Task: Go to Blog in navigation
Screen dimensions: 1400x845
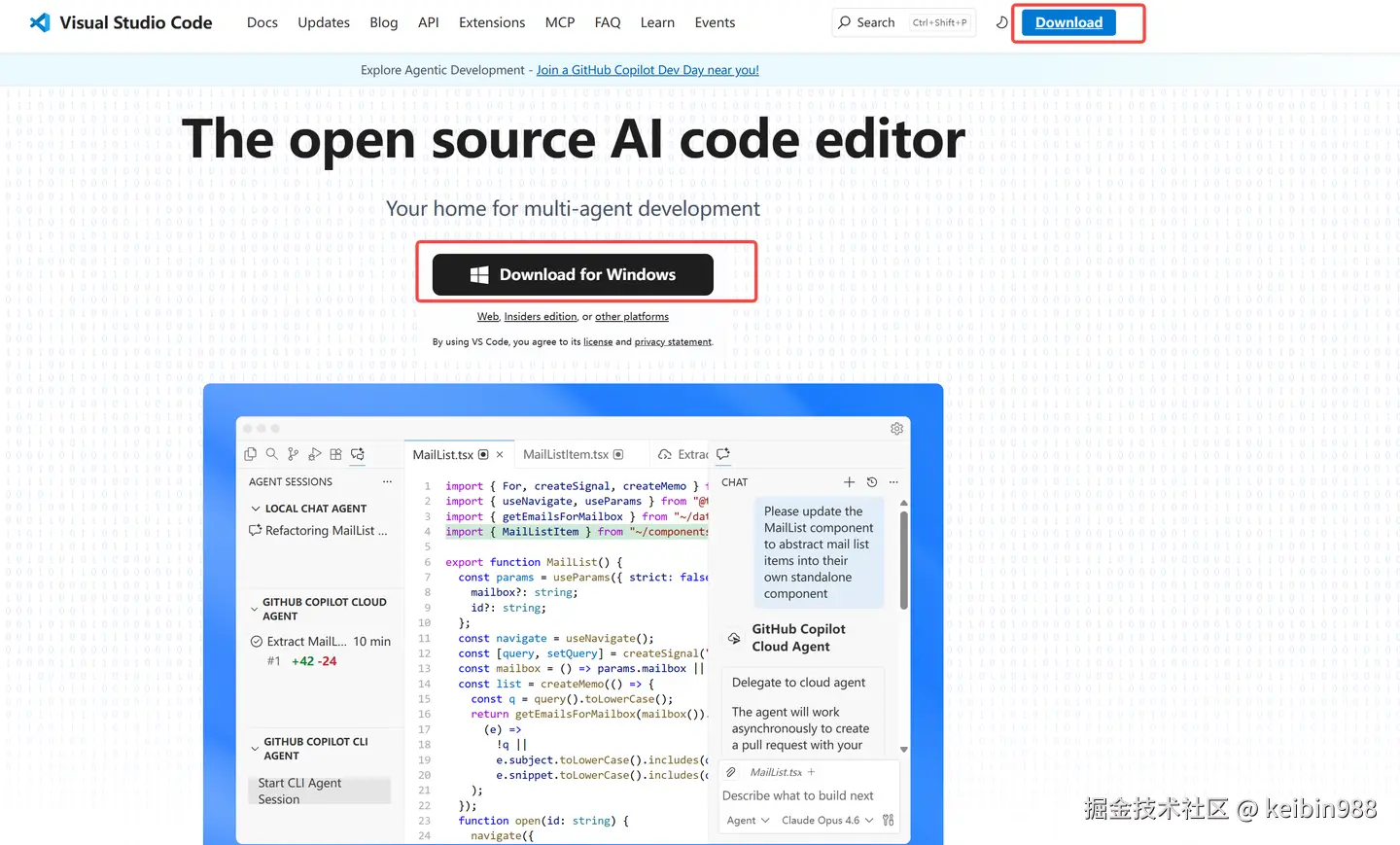Action: point(384,22)
